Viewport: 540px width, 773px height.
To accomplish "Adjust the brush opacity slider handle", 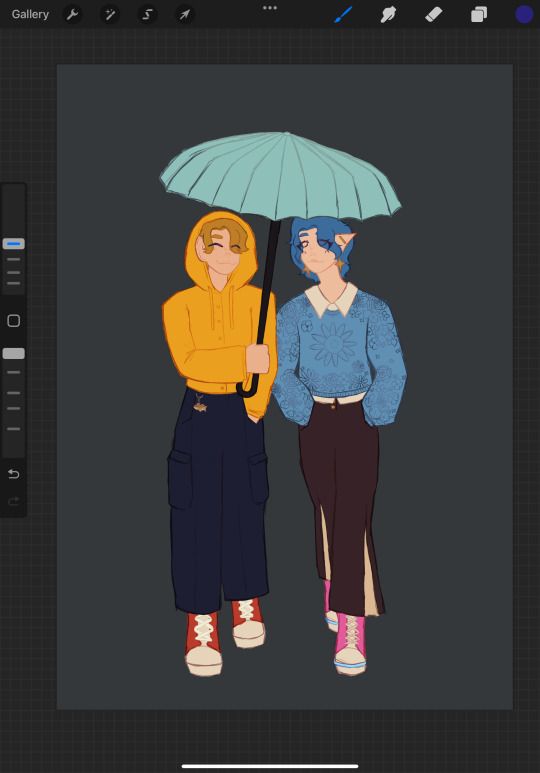I will pyautogui.click(x=13, y=353).
